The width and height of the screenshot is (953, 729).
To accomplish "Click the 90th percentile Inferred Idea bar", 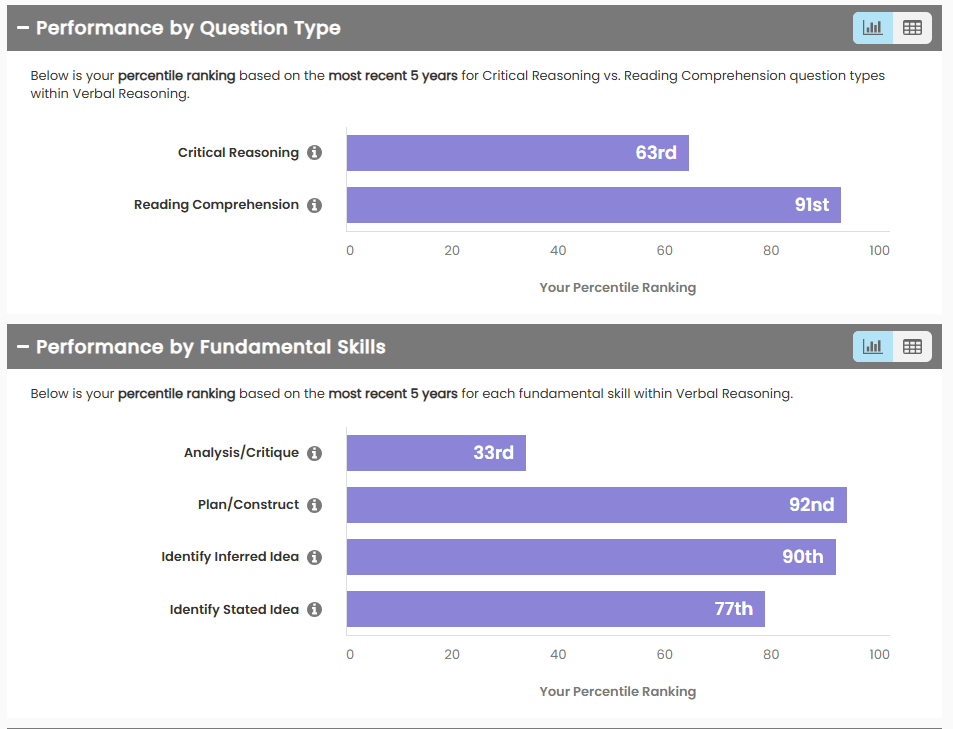I will coord(591,557).
